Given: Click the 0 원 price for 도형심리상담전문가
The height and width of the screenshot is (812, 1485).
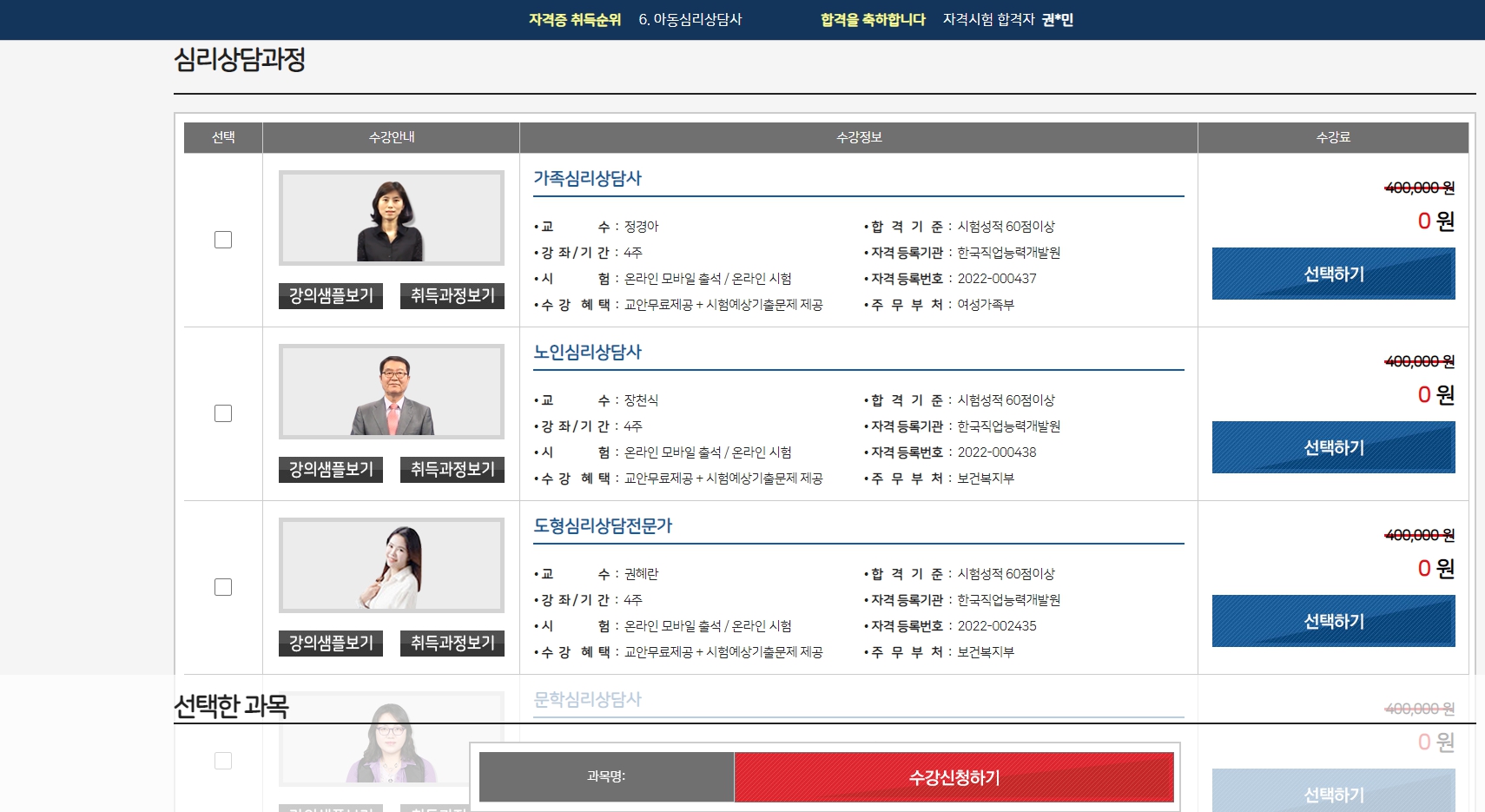Looking at the screenshot, I should [1435, 569].
